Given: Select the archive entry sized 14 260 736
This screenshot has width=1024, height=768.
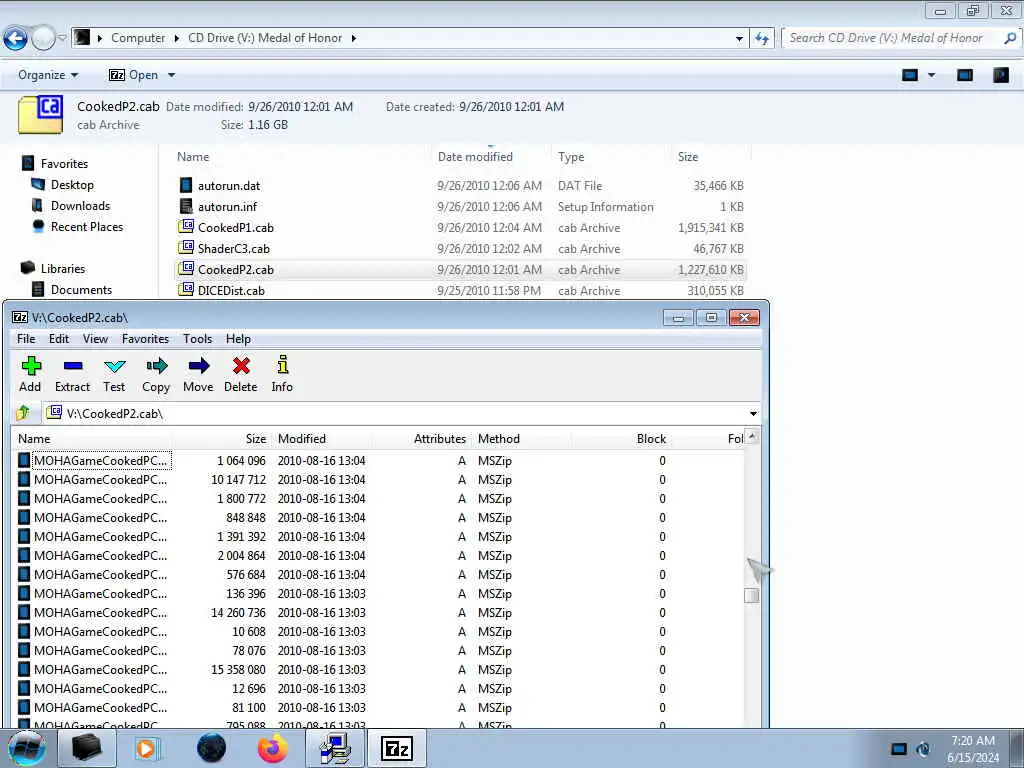Looking at the screenshot, I should coord(377,613).
